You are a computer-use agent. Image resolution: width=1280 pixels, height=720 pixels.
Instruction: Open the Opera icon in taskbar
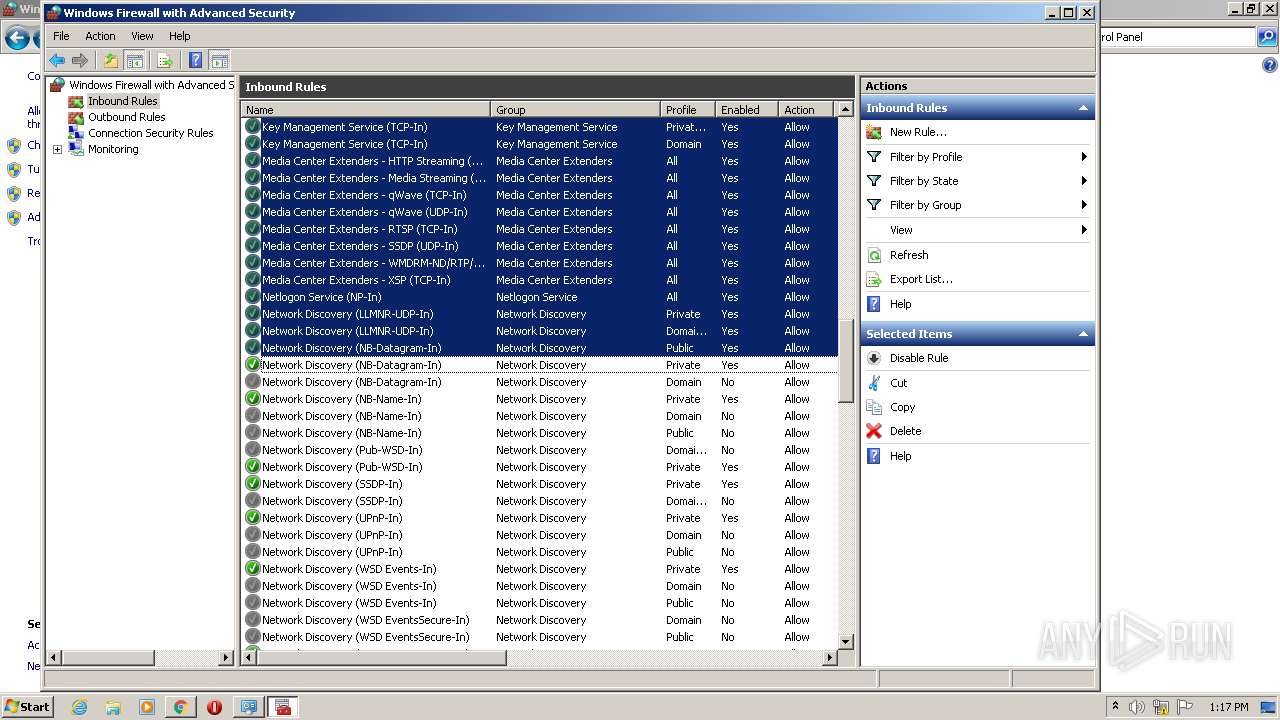214,707
